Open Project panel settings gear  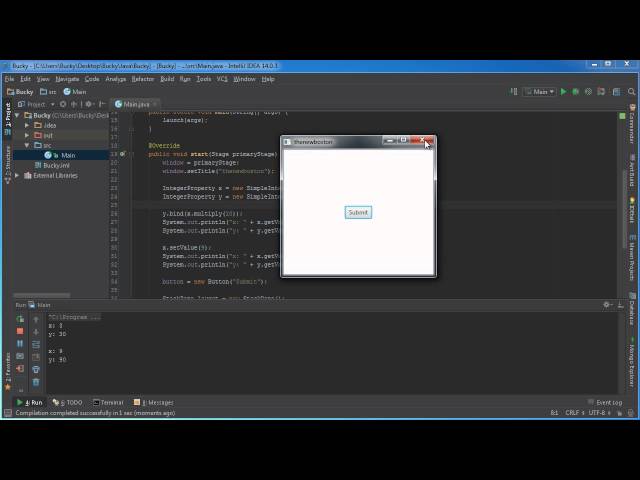88,104
